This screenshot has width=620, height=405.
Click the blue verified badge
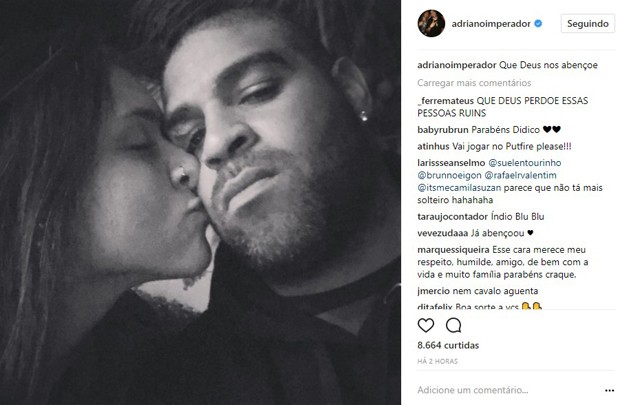click(538, 24)
